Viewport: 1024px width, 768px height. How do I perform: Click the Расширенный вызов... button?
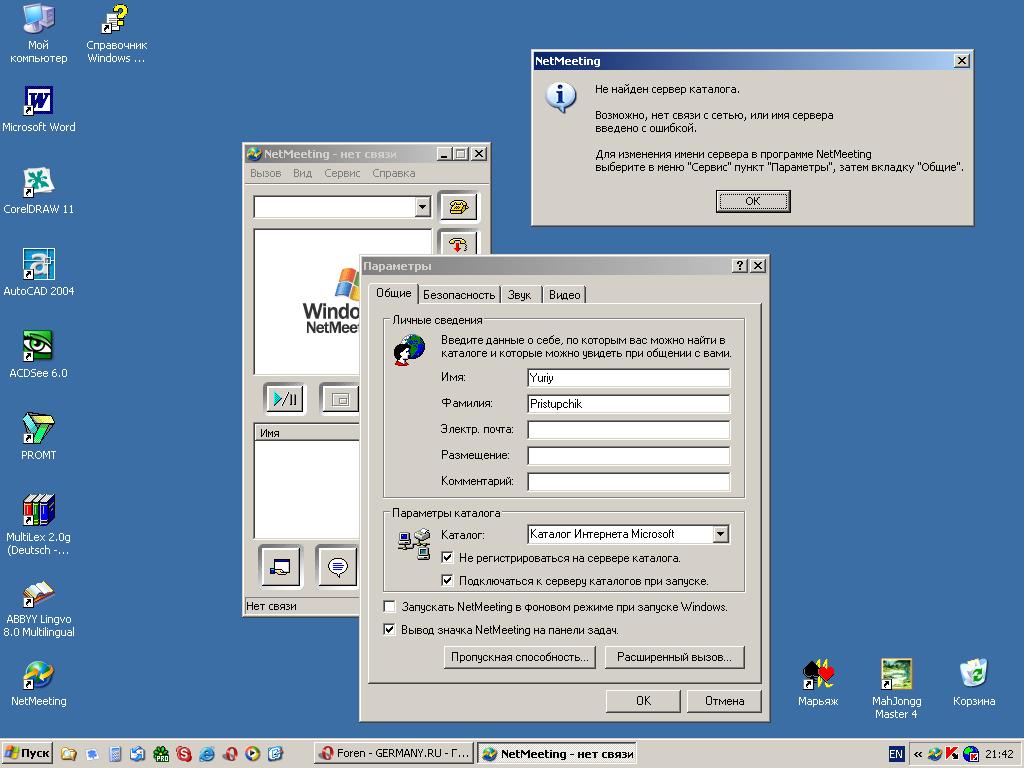coord(675,657)
